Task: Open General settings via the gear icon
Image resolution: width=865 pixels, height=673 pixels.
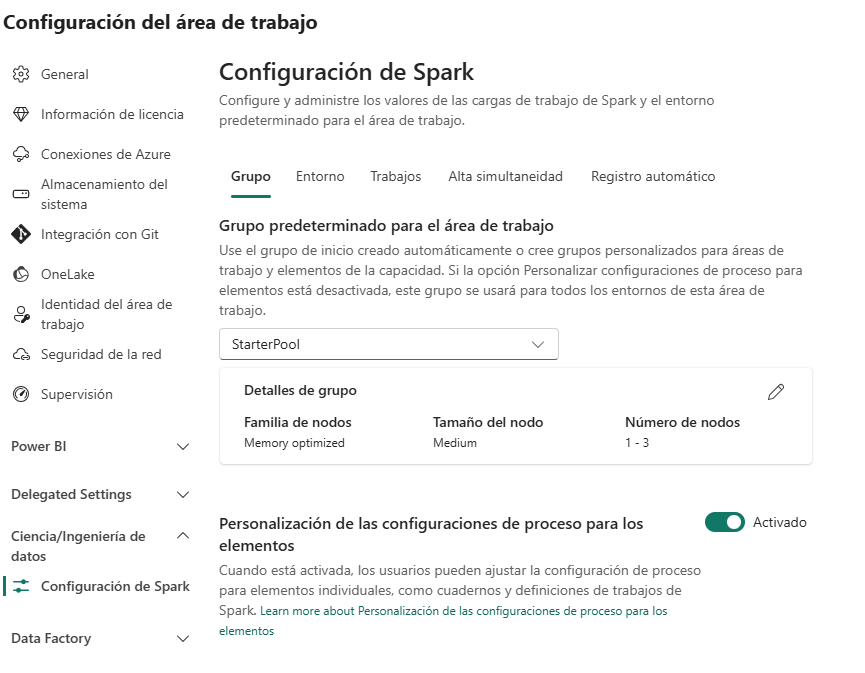Action: (x=21, y=74)
